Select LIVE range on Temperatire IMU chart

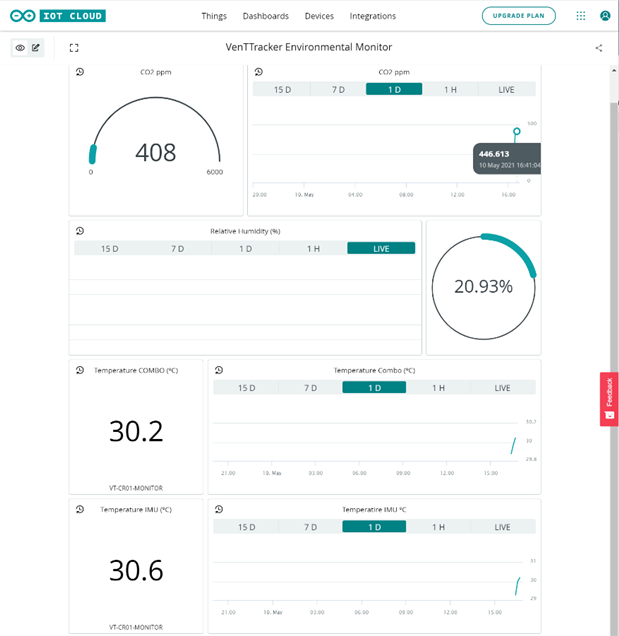(x=503, y=527)
